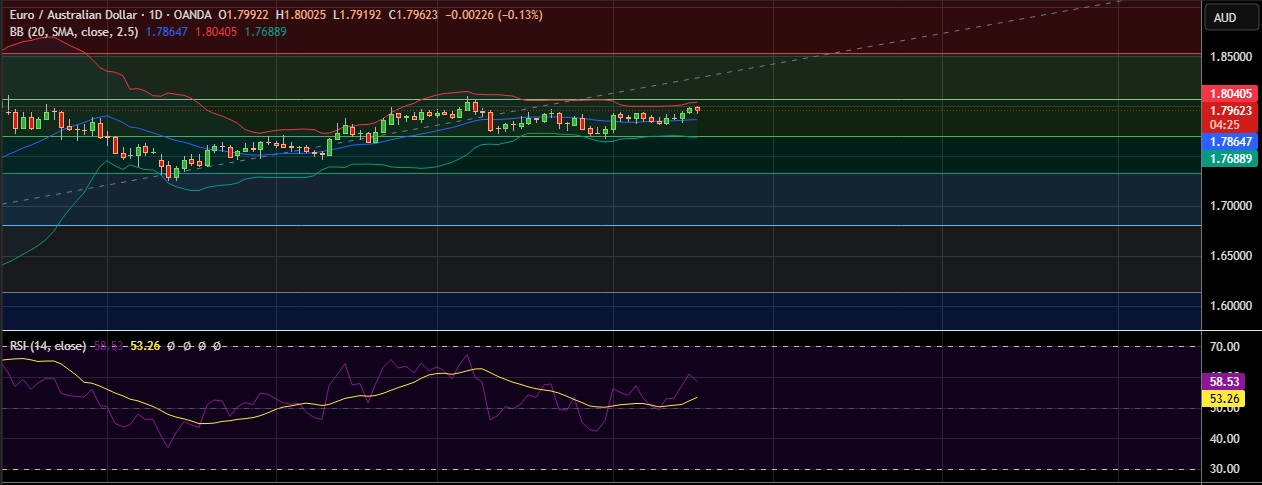The height and width of the screenshot is (485, 1262).
Task: Click the yellow 53.26 RSI average axis label
Action: [x=1225, y=398]
